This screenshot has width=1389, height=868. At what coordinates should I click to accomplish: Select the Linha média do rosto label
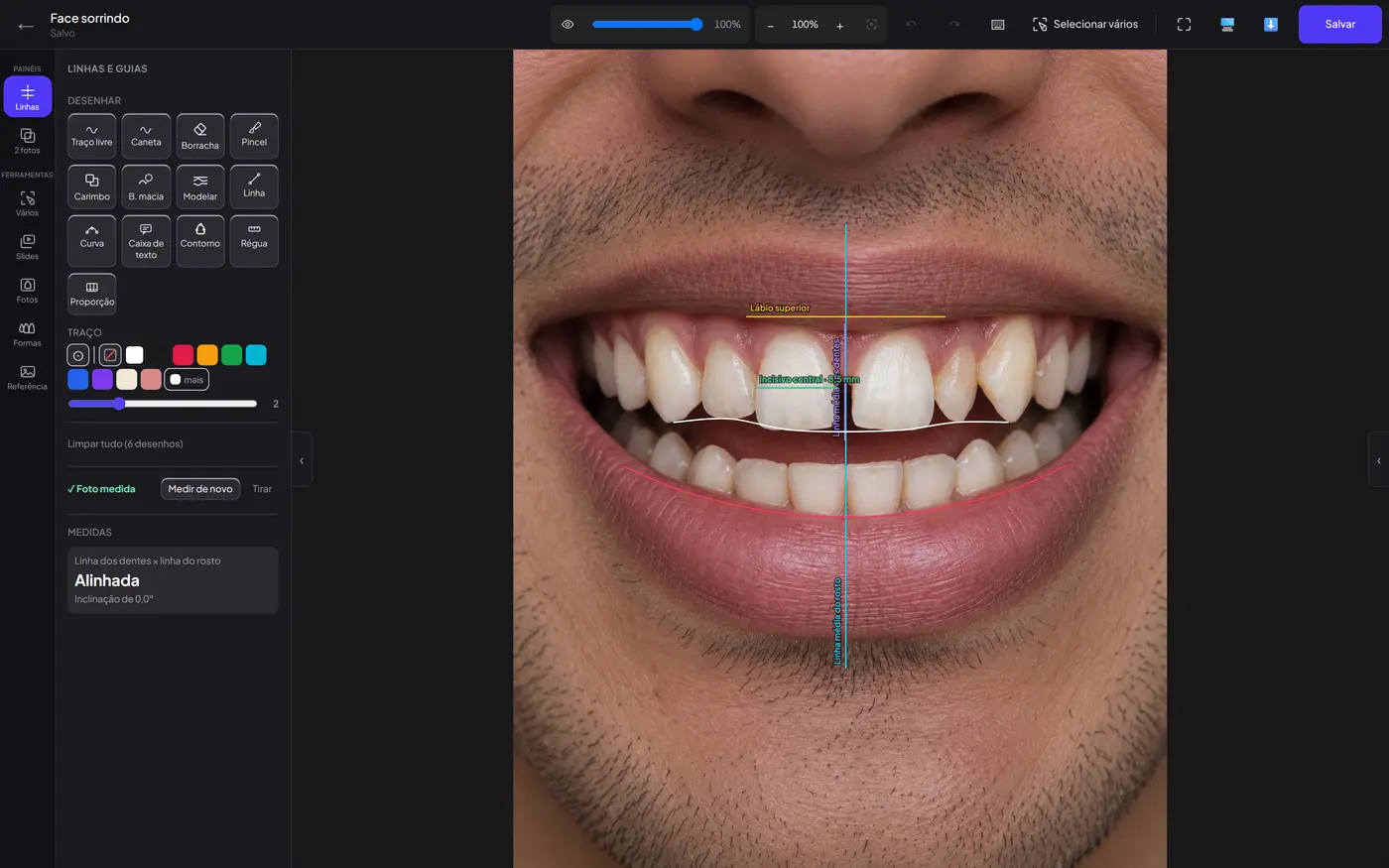(837, 621)
